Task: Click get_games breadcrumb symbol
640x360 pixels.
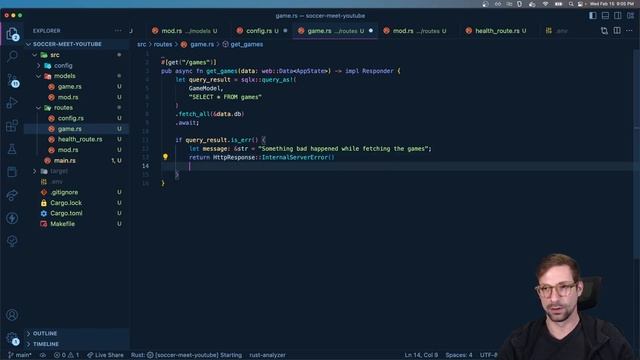Action: point(247,44)
